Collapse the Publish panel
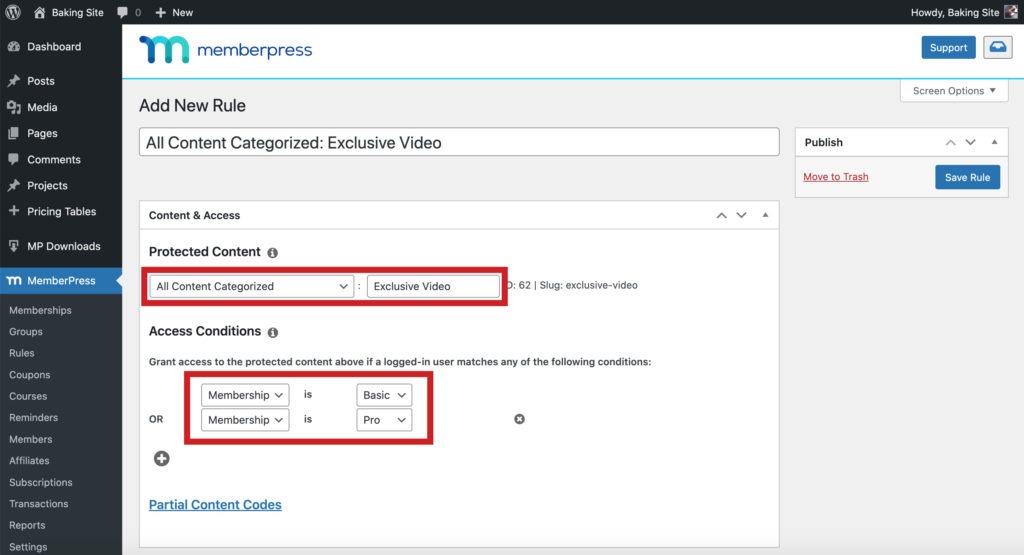Screen dimensions: 1024x555 (x=994, y=142)
